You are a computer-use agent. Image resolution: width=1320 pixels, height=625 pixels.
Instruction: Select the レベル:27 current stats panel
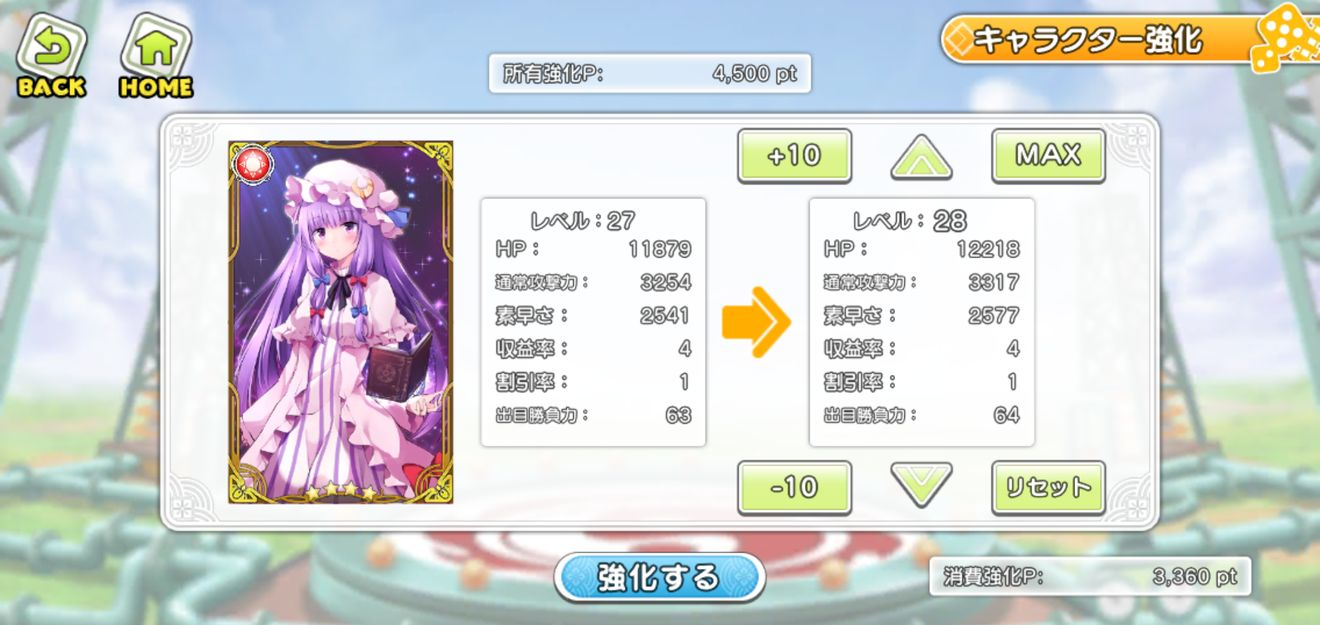593,322
